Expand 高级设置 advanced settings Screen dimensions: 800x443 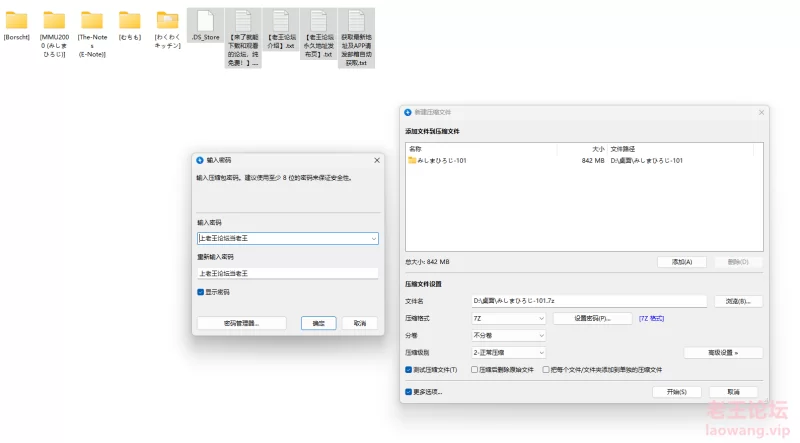(723, 353)
